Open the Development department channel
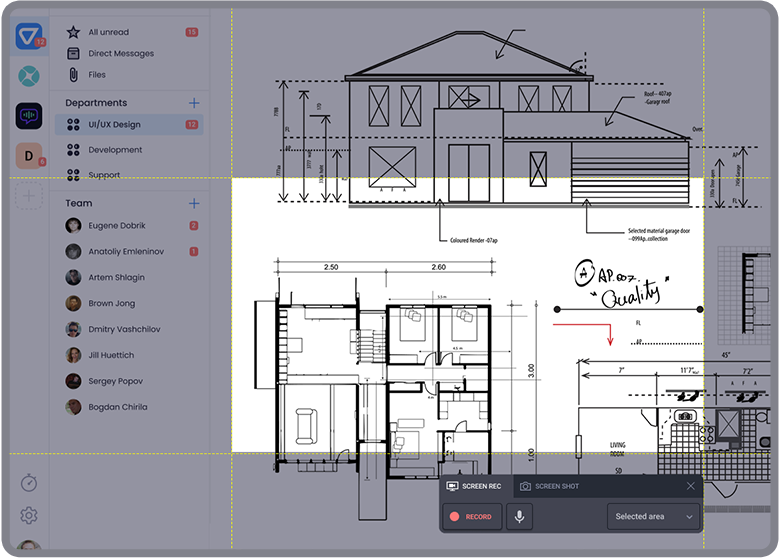Screen dimensions: 780x558 (115, 150)
